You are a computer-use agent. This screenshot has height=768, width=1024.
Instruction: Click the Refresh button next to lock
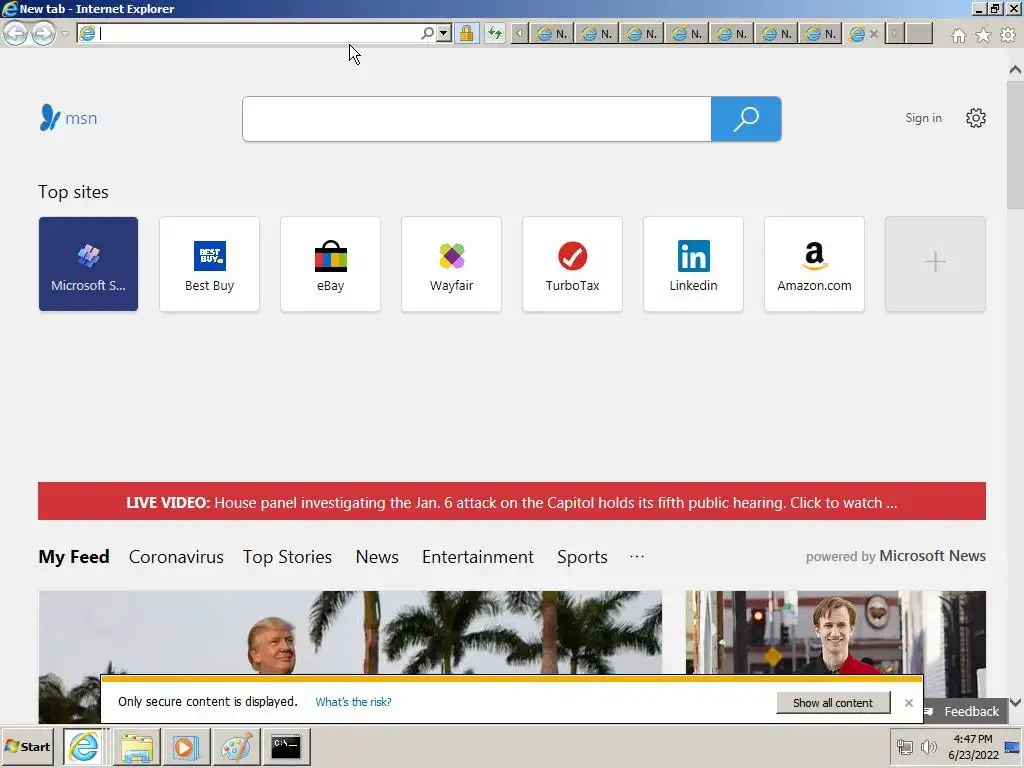495,33
